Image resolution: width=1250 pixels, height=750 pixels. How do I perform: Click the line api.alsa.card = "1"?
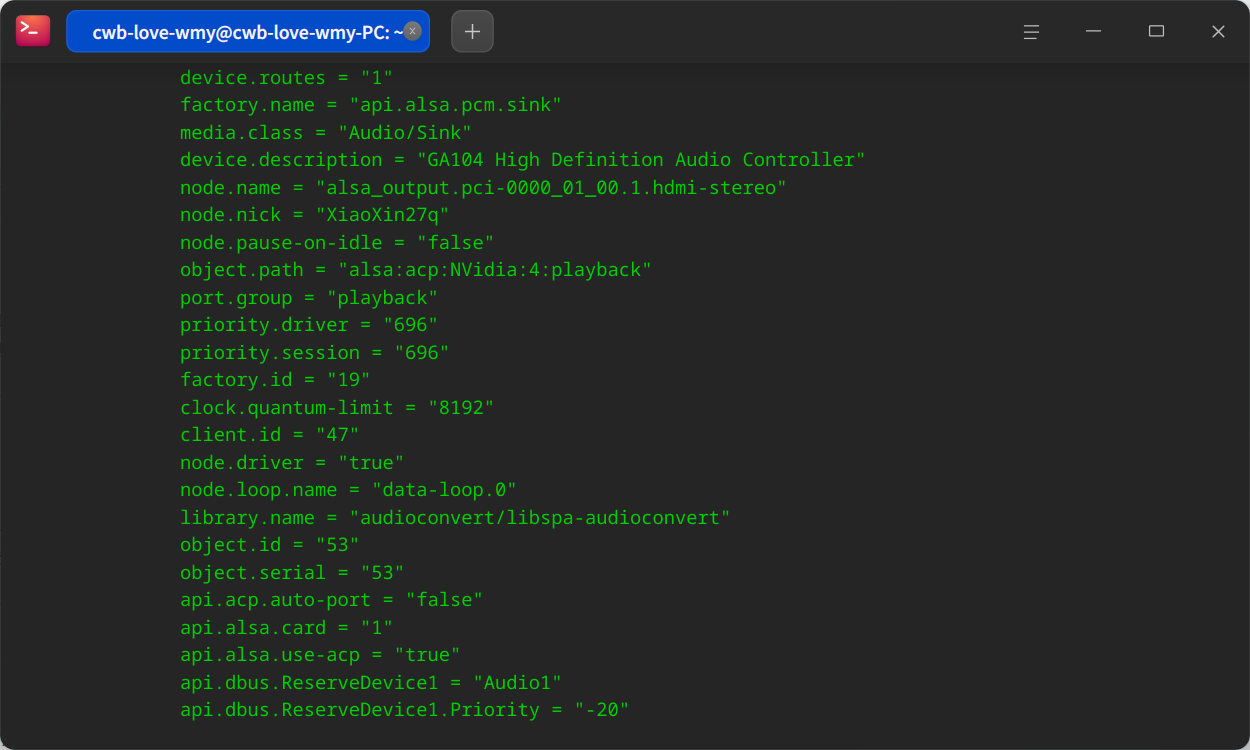pos(287,627)
